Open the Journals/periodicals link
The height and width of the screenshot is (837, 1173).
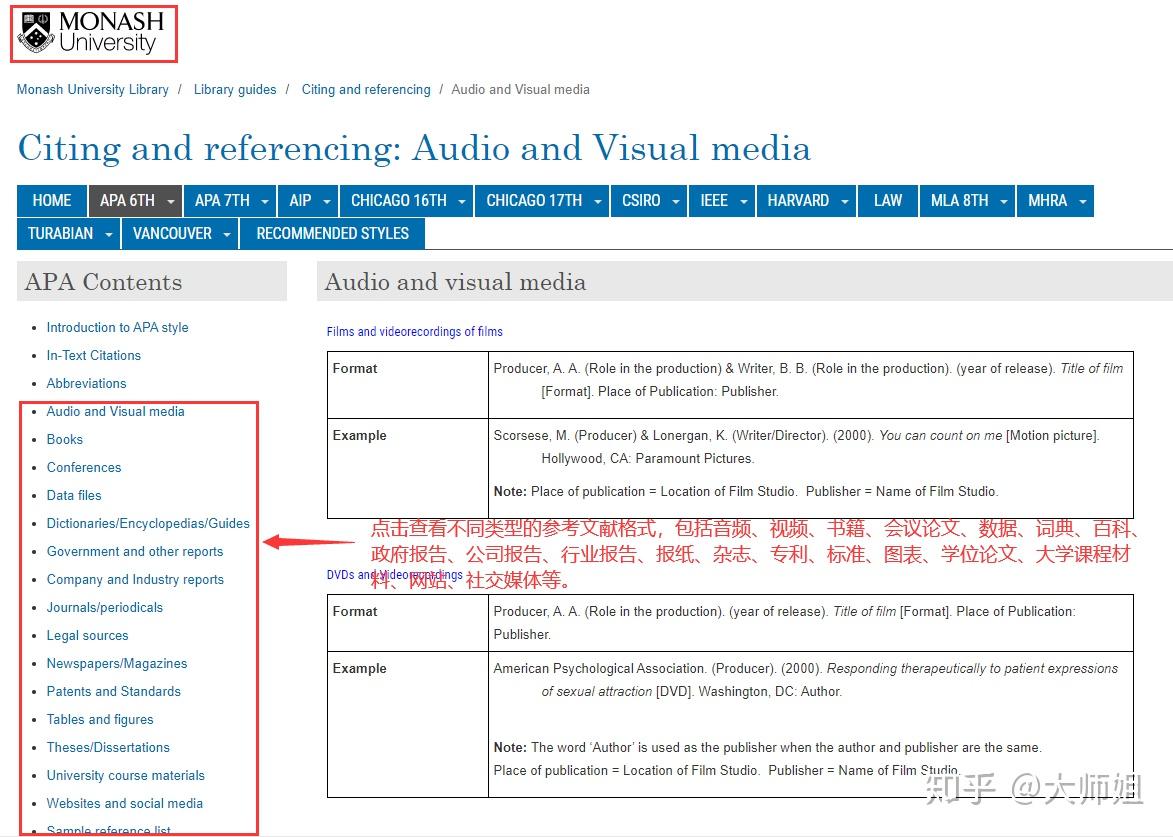[x=105, y=607]
